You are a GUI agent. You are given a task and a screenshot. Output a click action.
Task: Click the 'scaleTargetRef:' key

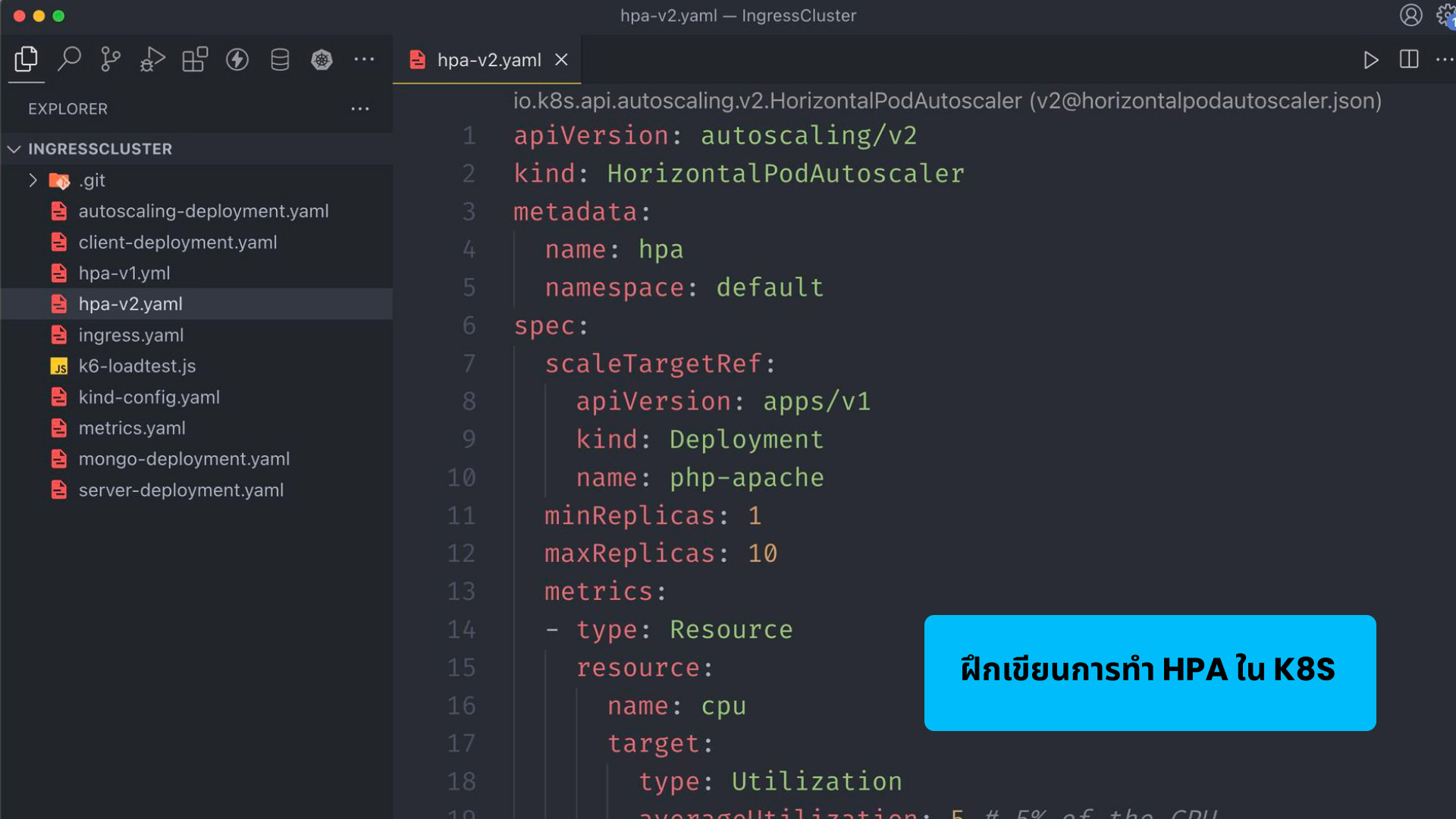click(x=661, y=364)
